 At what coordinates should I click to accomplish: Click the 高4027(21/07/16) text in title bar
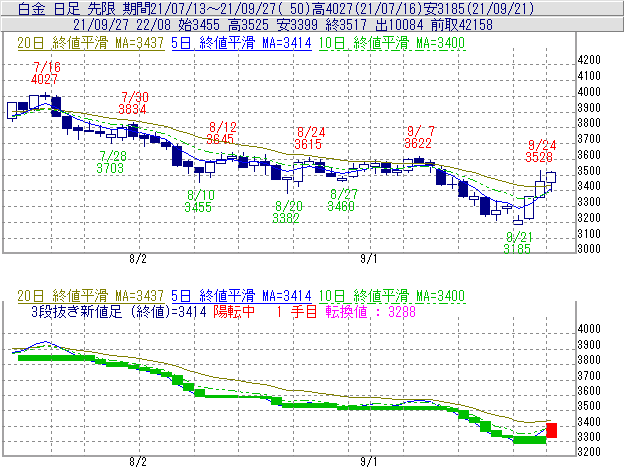[x=368, y=8]
